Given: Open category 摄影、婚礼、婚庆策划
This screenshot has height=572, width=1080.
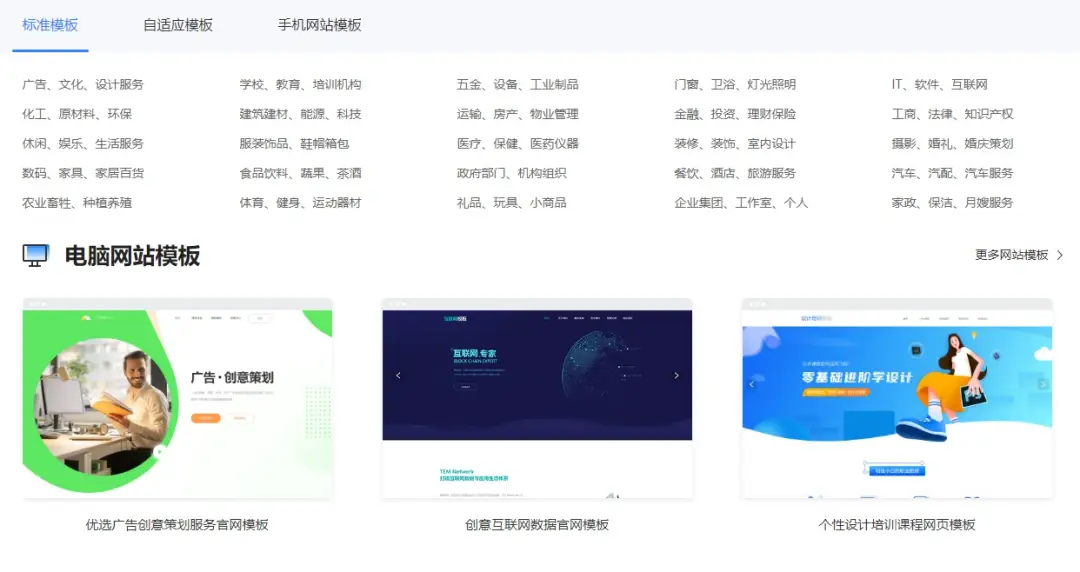Looking at the screenshot, I should click(953, 144).
